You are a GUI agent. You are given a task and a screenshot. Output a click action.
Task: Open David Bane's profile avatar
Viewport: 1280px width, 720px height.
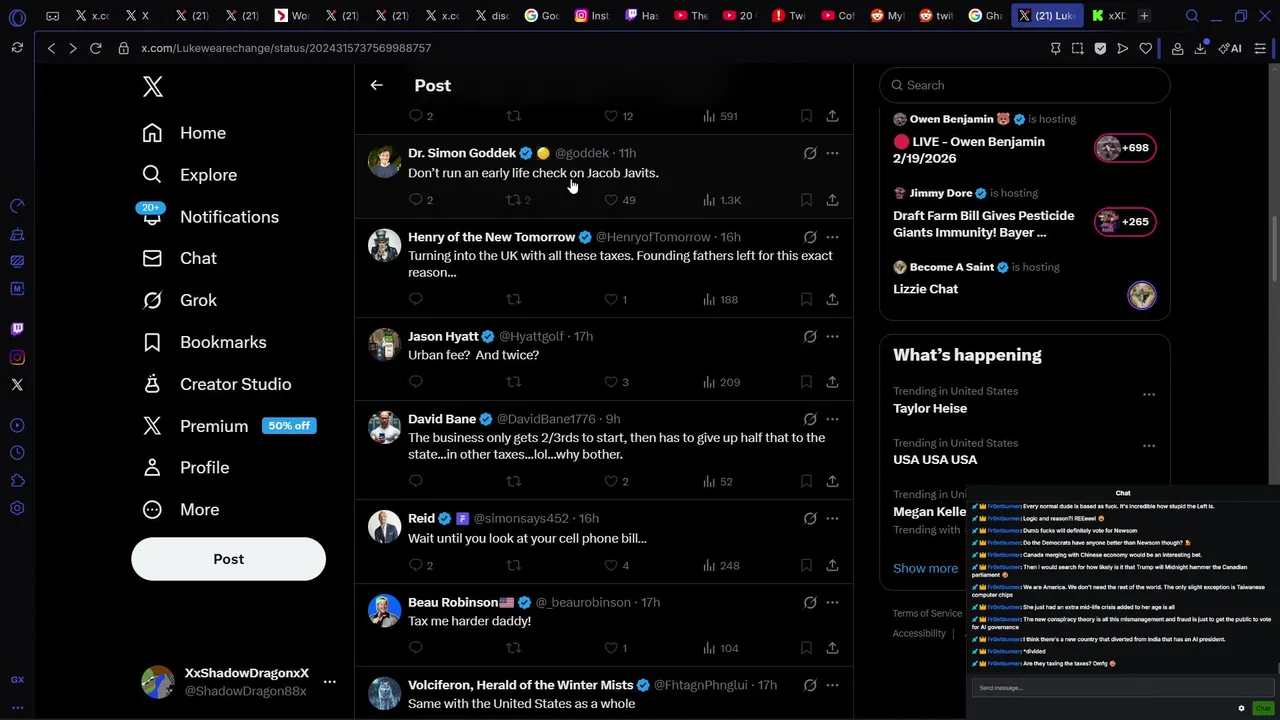coord(384,427)
